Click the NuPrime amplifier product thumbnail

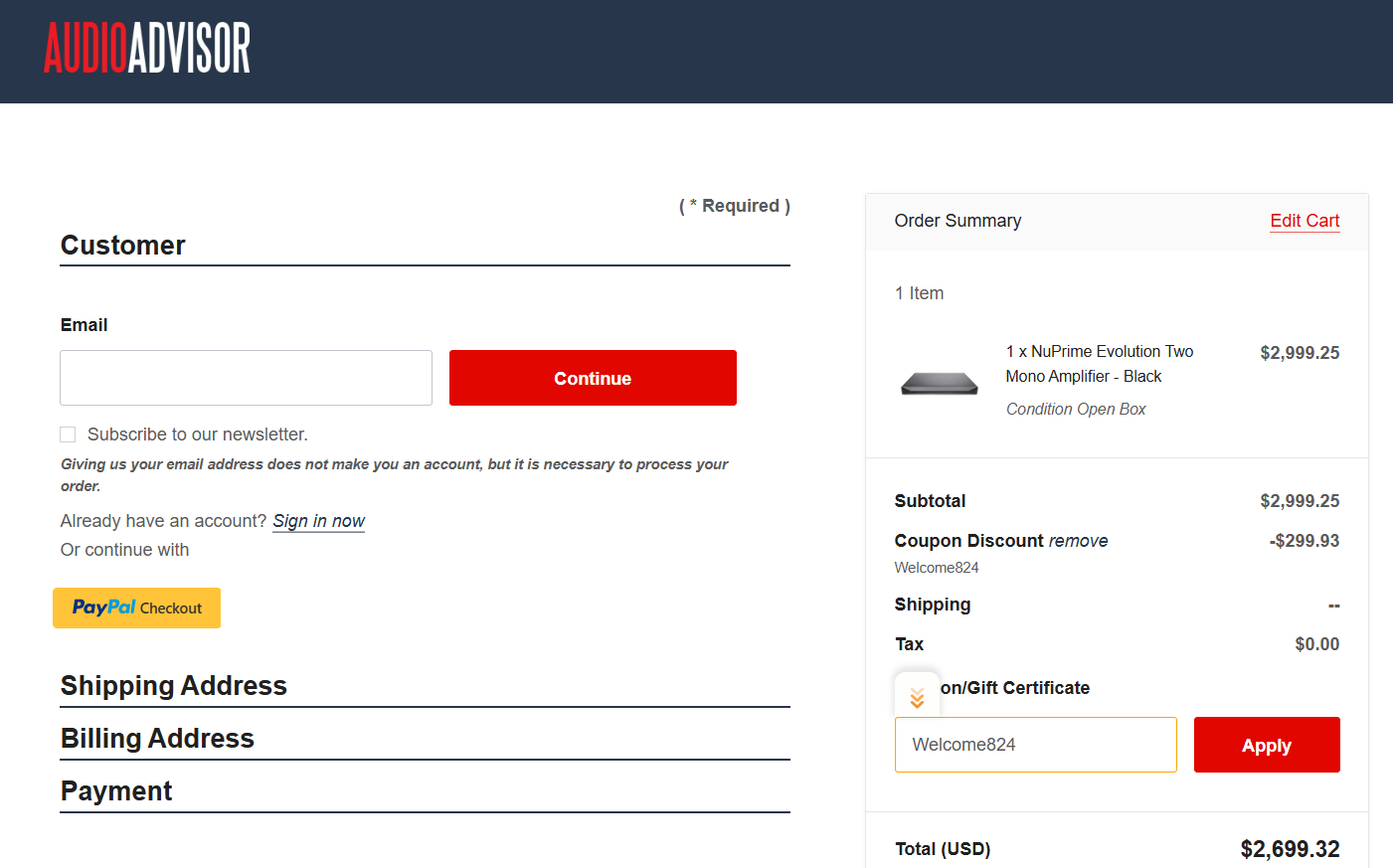click(x=939, y=382)
